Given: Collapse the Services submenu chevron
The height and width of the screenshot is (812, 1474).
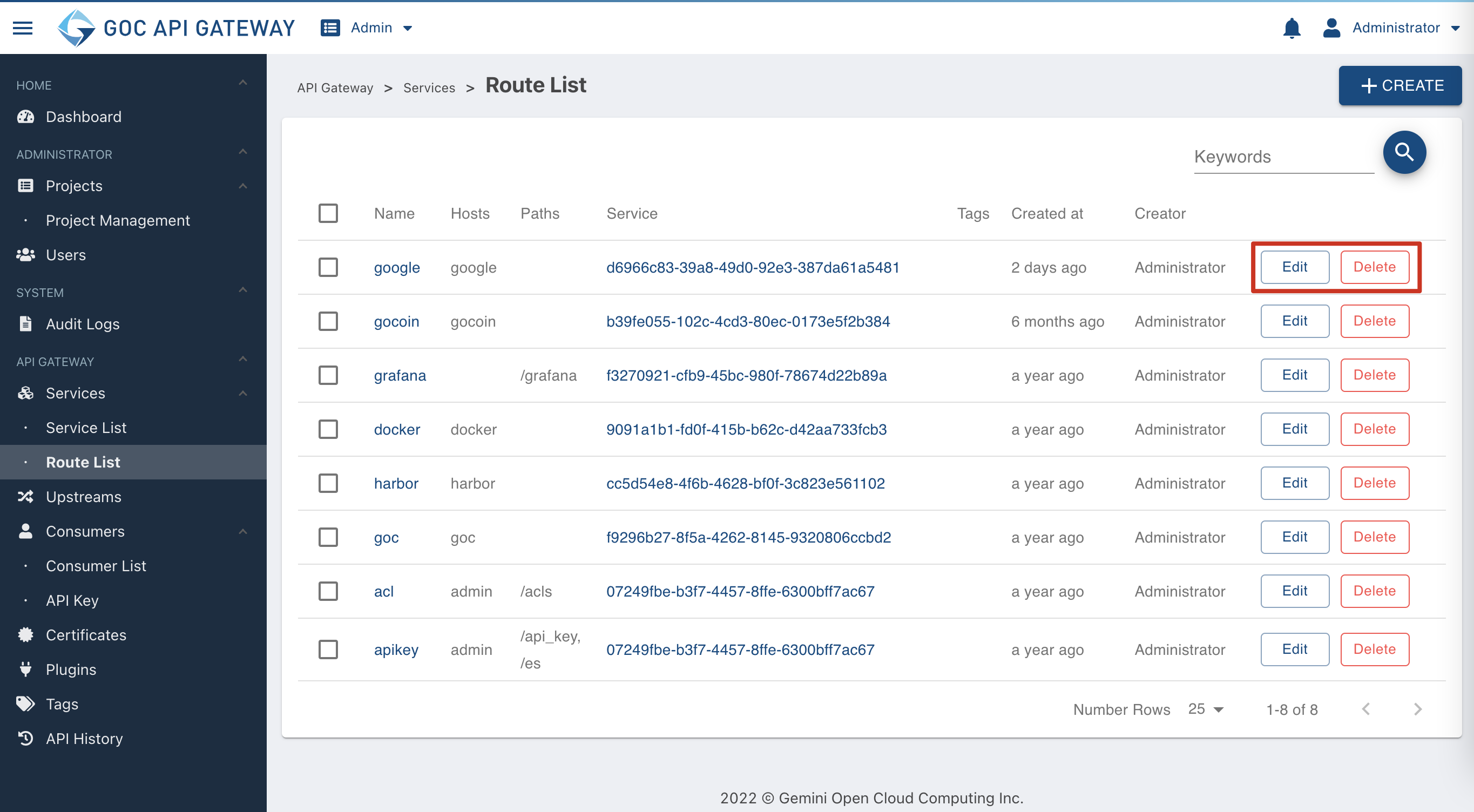Looking at the screenshot, I should tap(242, 393).
